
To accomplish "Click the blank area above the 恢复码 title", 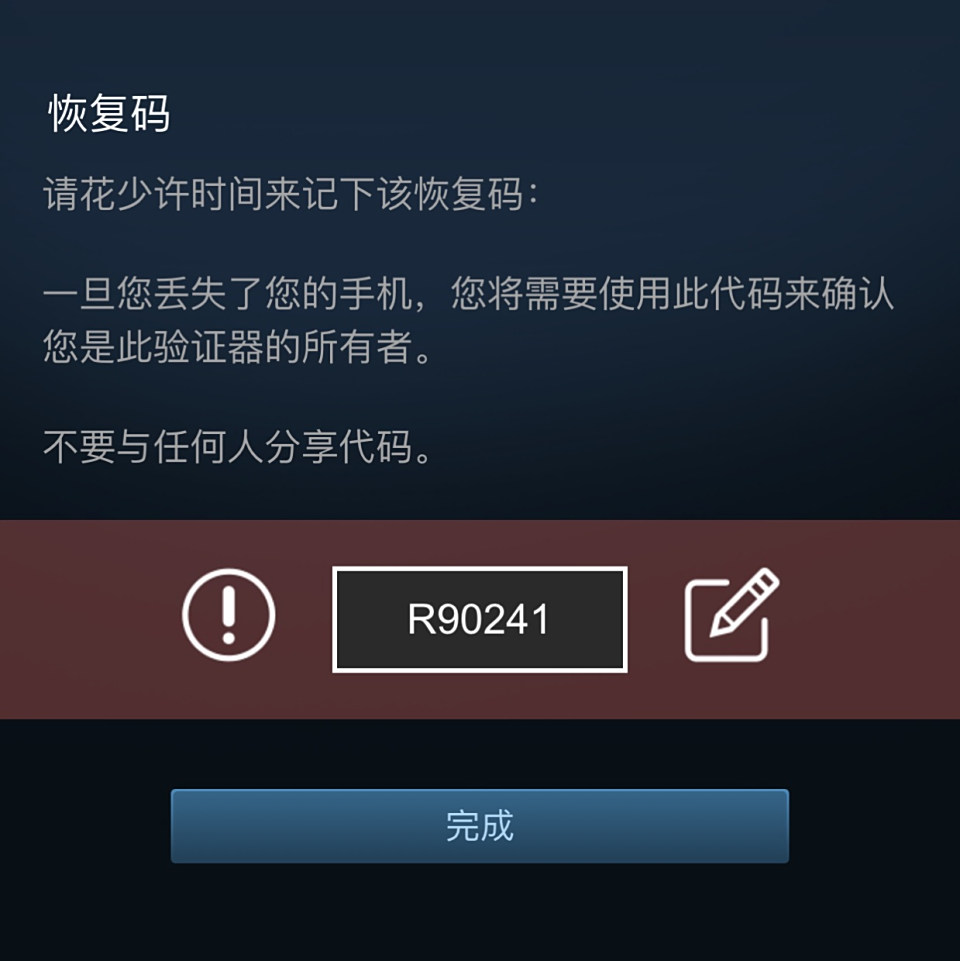I will point(479,43).
